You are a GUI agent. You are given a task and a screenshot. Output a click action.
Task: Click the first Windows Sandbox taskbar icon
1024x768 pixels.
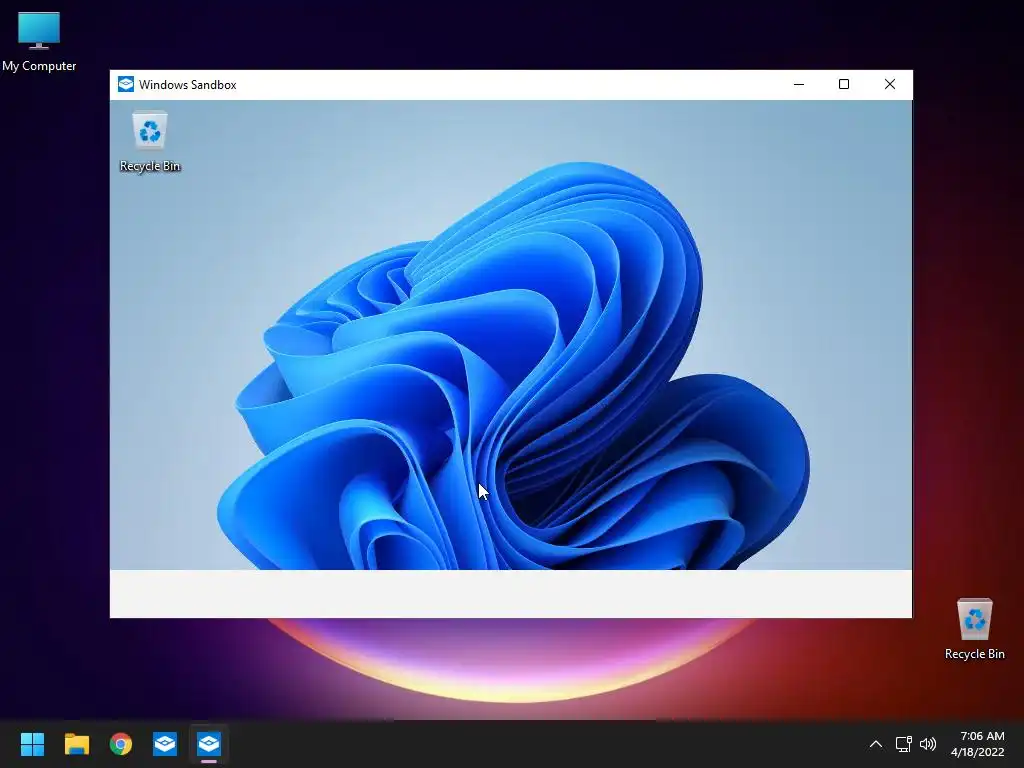click(165, 744)
